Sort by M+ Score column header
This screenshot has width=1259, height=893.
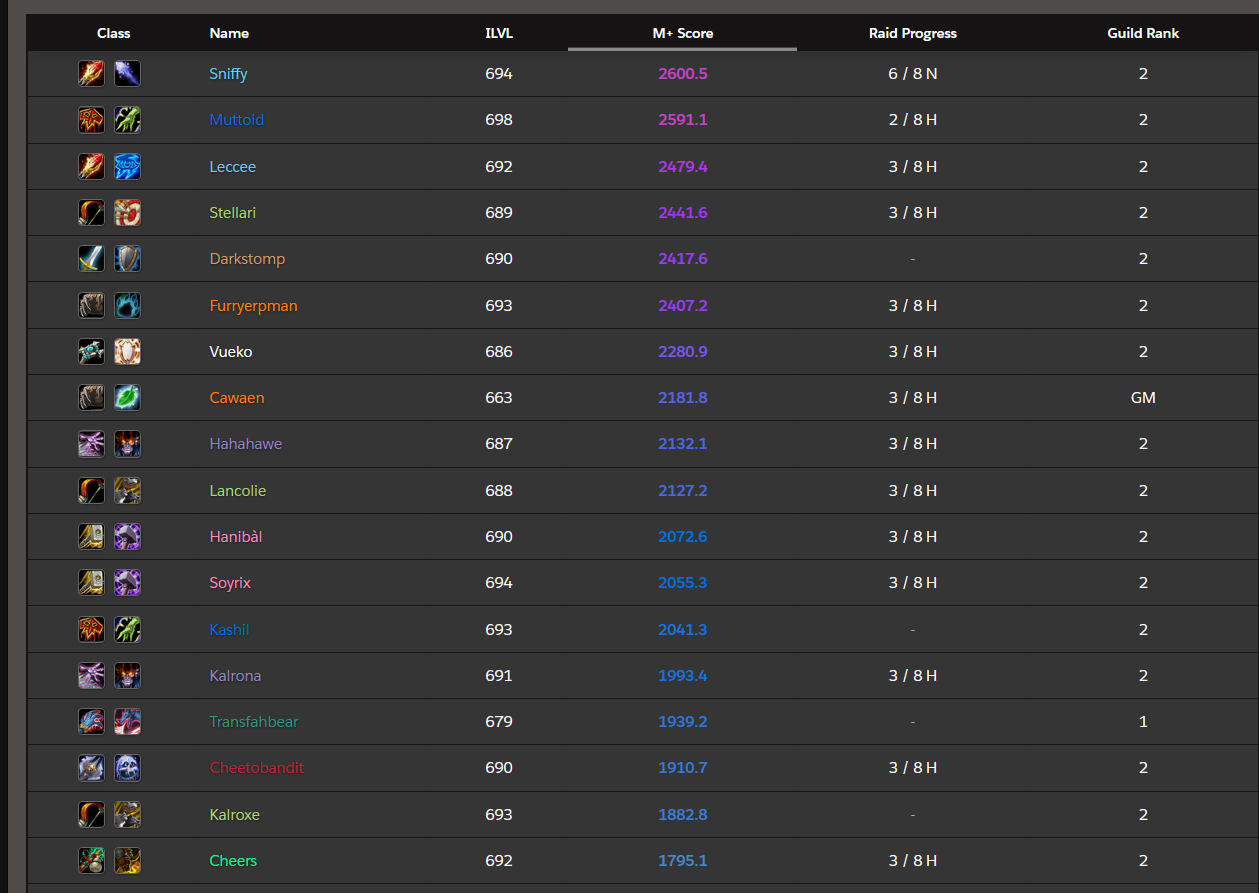(x=683, y=33)
